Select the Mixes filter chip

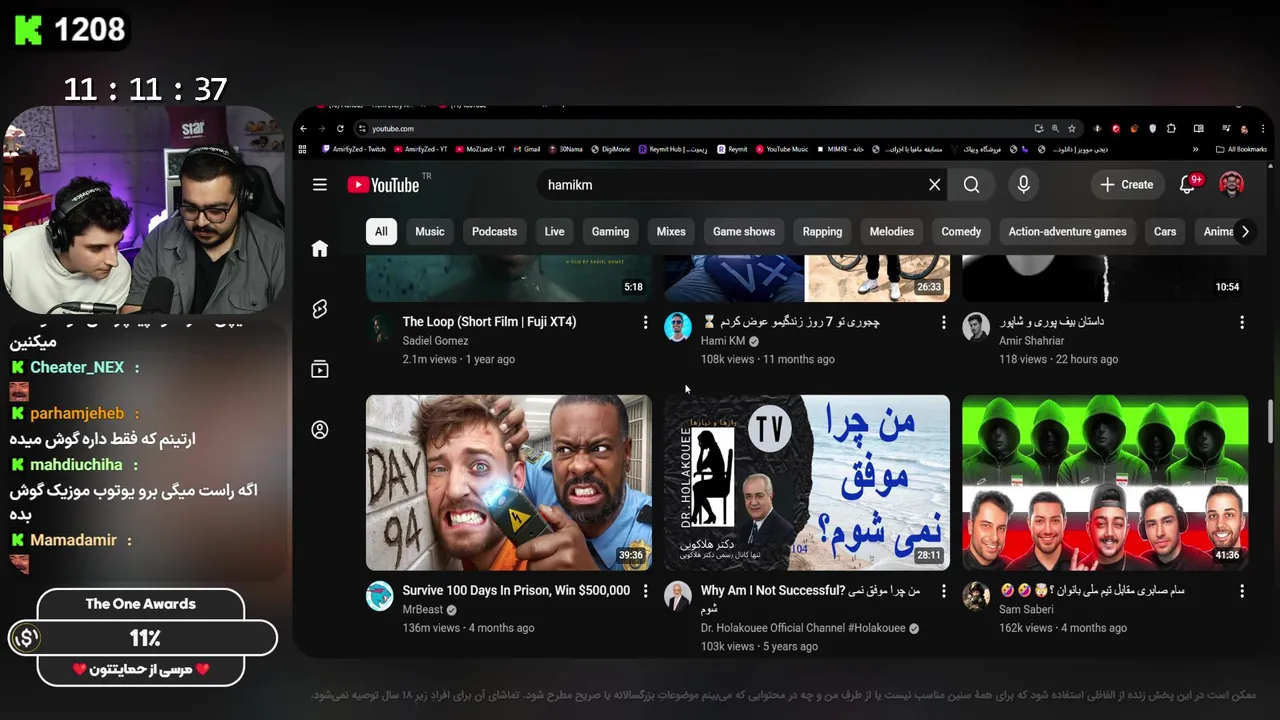[671, 231]
